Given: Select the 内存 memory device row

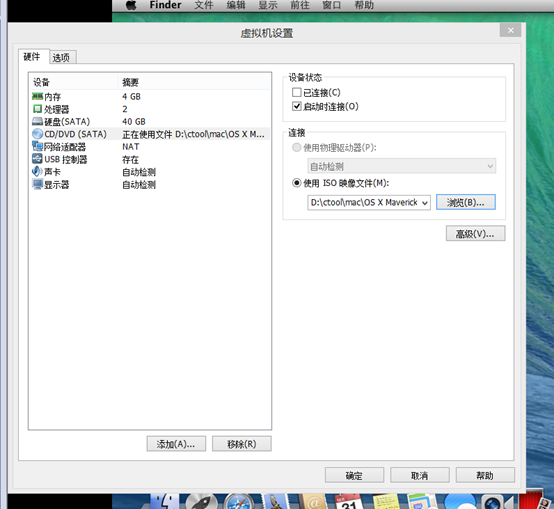Looking at the screenshot, I should pos(150,96).
